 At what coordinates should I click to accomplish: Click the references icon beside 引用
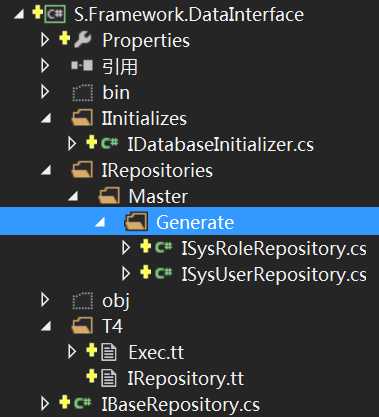(82, 66)
